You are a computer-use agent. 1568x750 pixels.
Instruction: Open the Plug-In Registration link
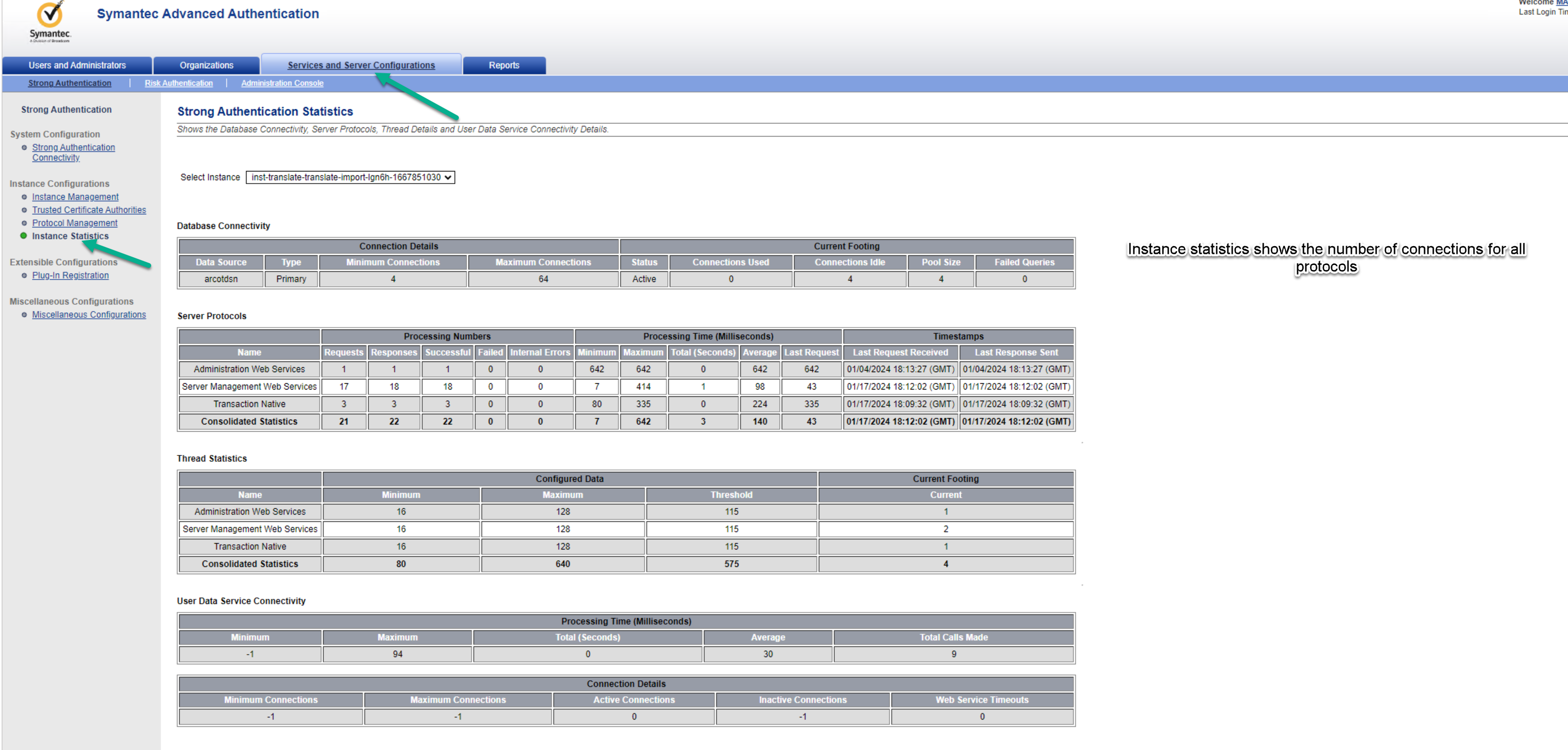pyautogui.click(x=70, y=275)
